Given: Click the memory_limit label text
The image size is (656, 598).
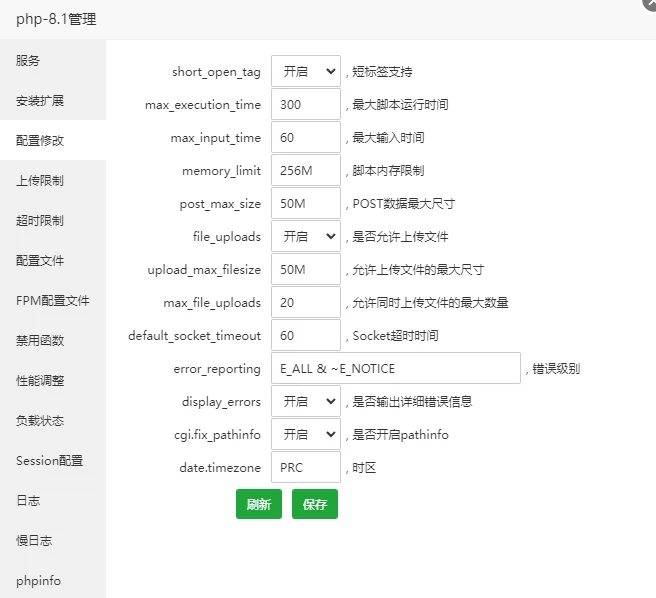Looking at the screenshot, I should pos(221,171).
